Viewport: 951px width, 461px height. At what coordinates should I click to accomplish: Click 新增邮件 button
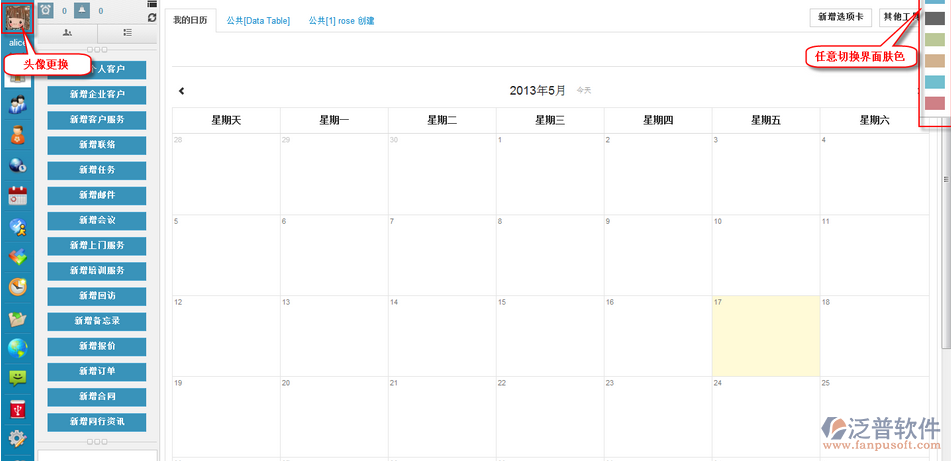(97, 195)
